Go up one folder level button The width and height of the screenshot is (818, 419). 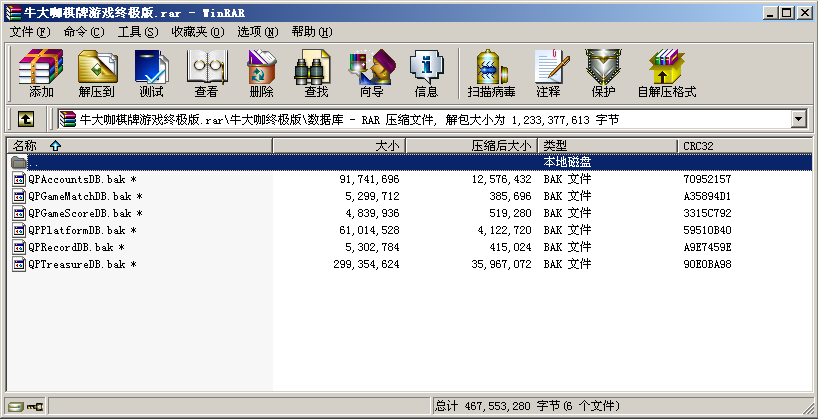tap(26, 119)
